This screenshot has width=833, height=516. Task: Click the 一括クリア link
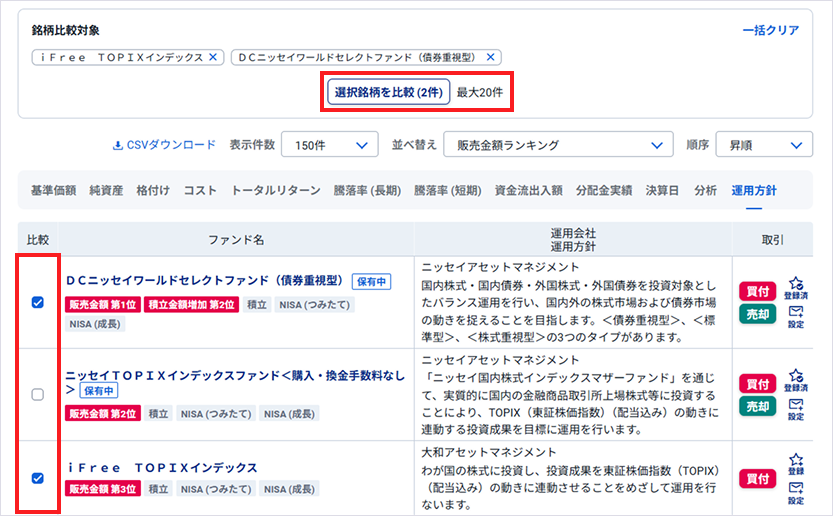771,30
